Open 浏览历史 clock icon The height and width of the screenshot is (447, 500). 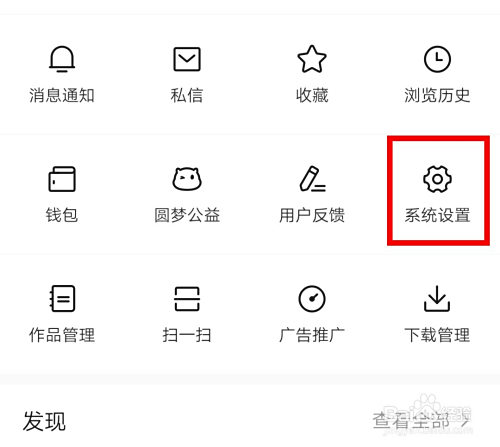[437, 59]
